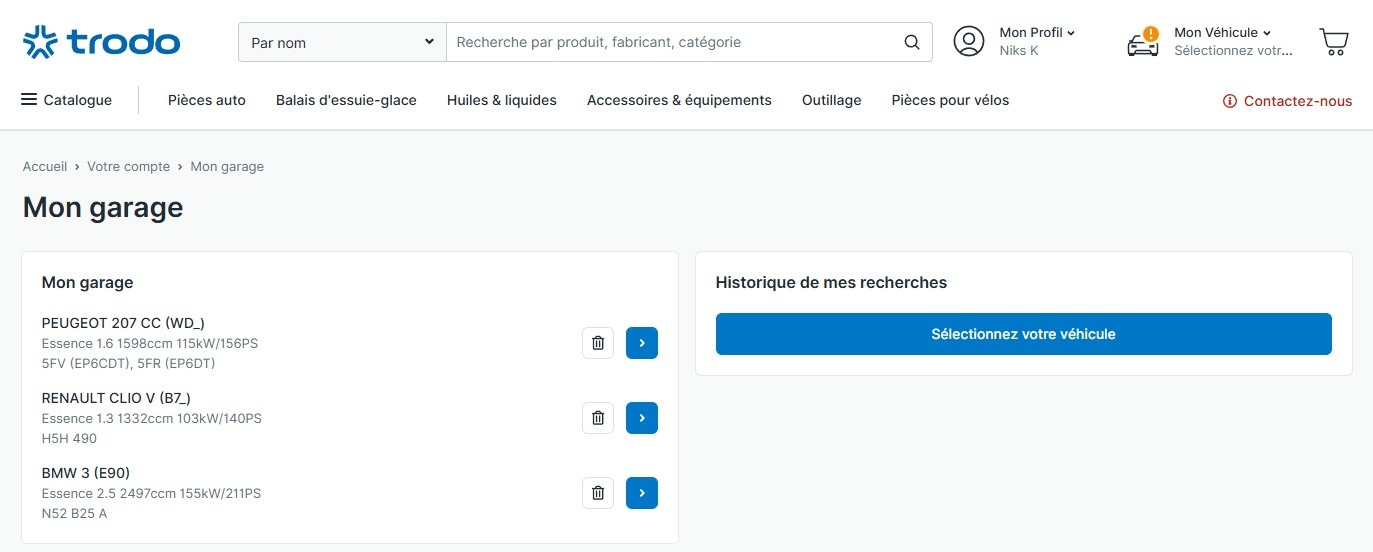This screenshot has height=552, width=1373.
Task: Open the shopping cart
Action: tap(1334, 42)
